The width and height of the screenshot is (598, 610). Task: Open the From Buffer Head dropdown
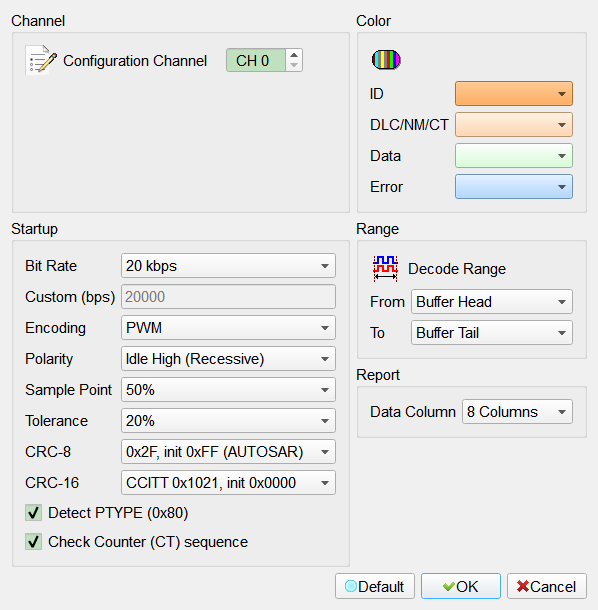click(492, 301)
